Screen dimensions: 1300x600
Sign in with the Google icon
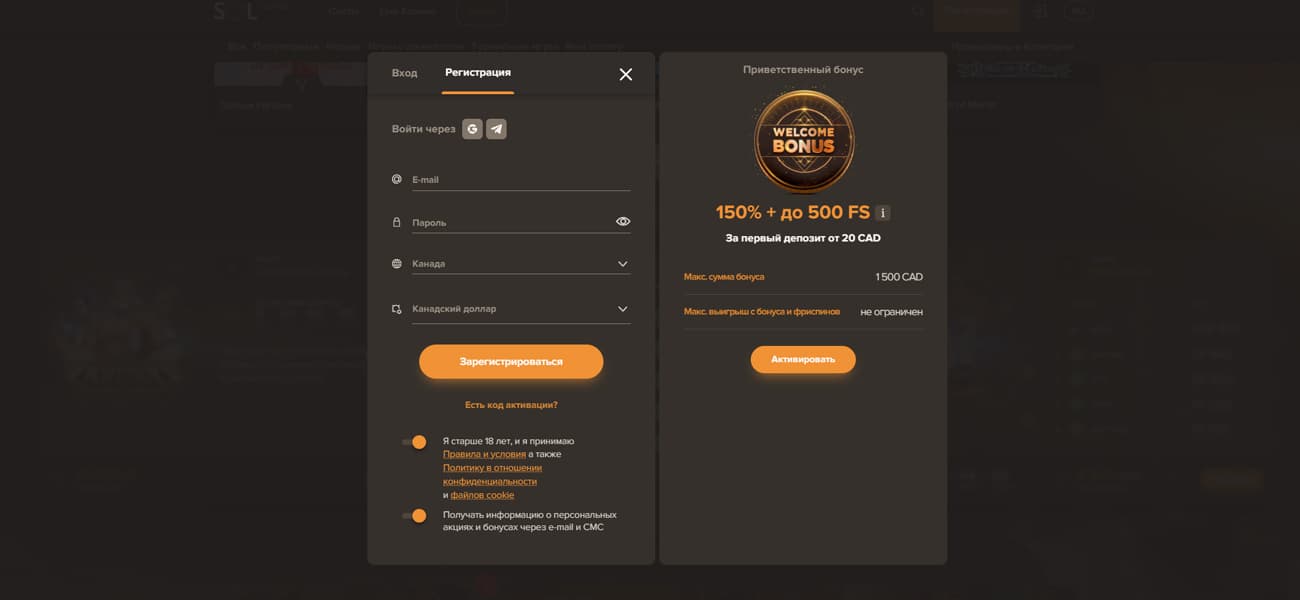pyautogui.click(x=472, y=129)
